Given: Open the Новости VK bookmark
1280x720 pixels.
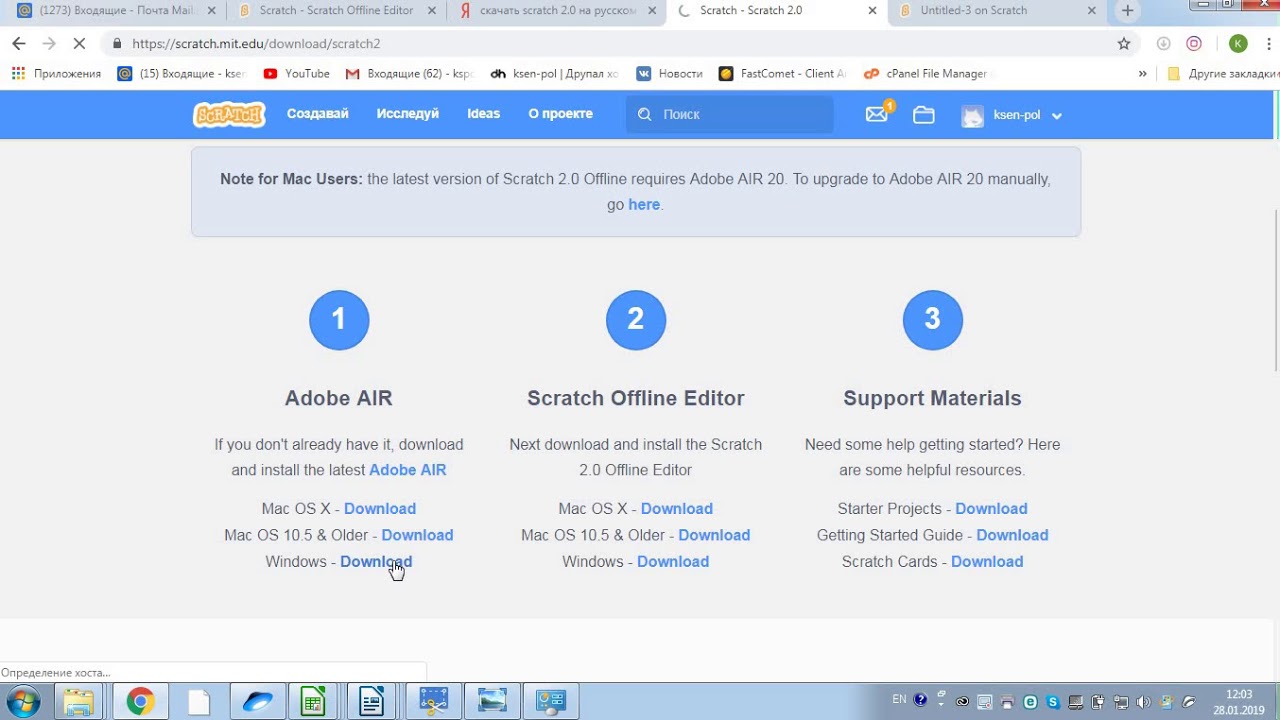Looking at the screenshot, I should point(669,74).
